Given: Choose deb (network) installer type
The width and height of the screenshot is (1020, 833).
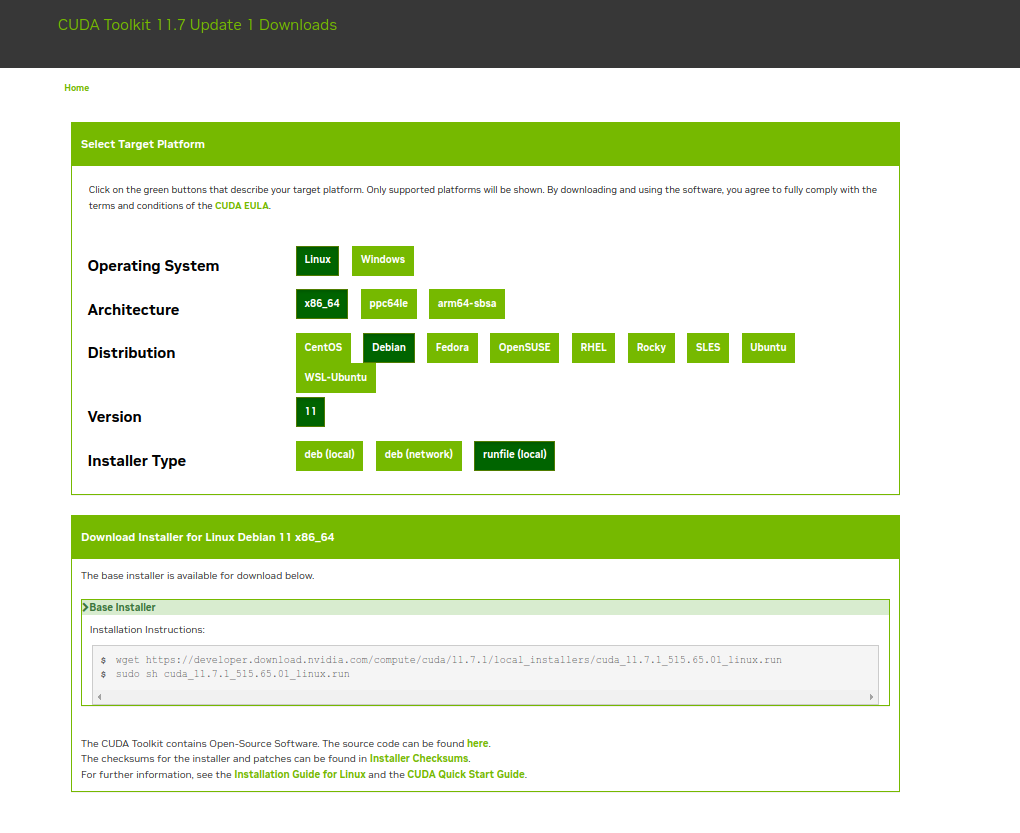Looking at the screenshot, I should coord(418,455).
